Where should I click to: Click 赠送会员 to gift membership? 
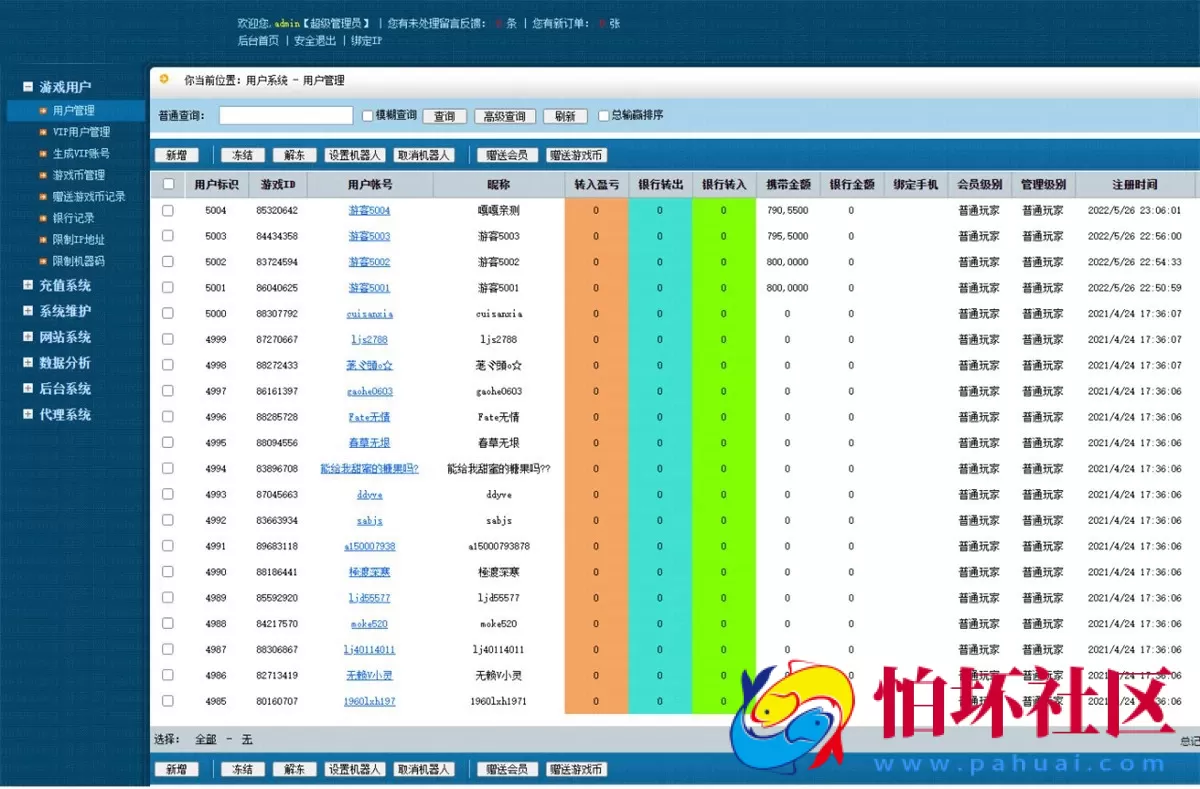(x=506, y=155)
